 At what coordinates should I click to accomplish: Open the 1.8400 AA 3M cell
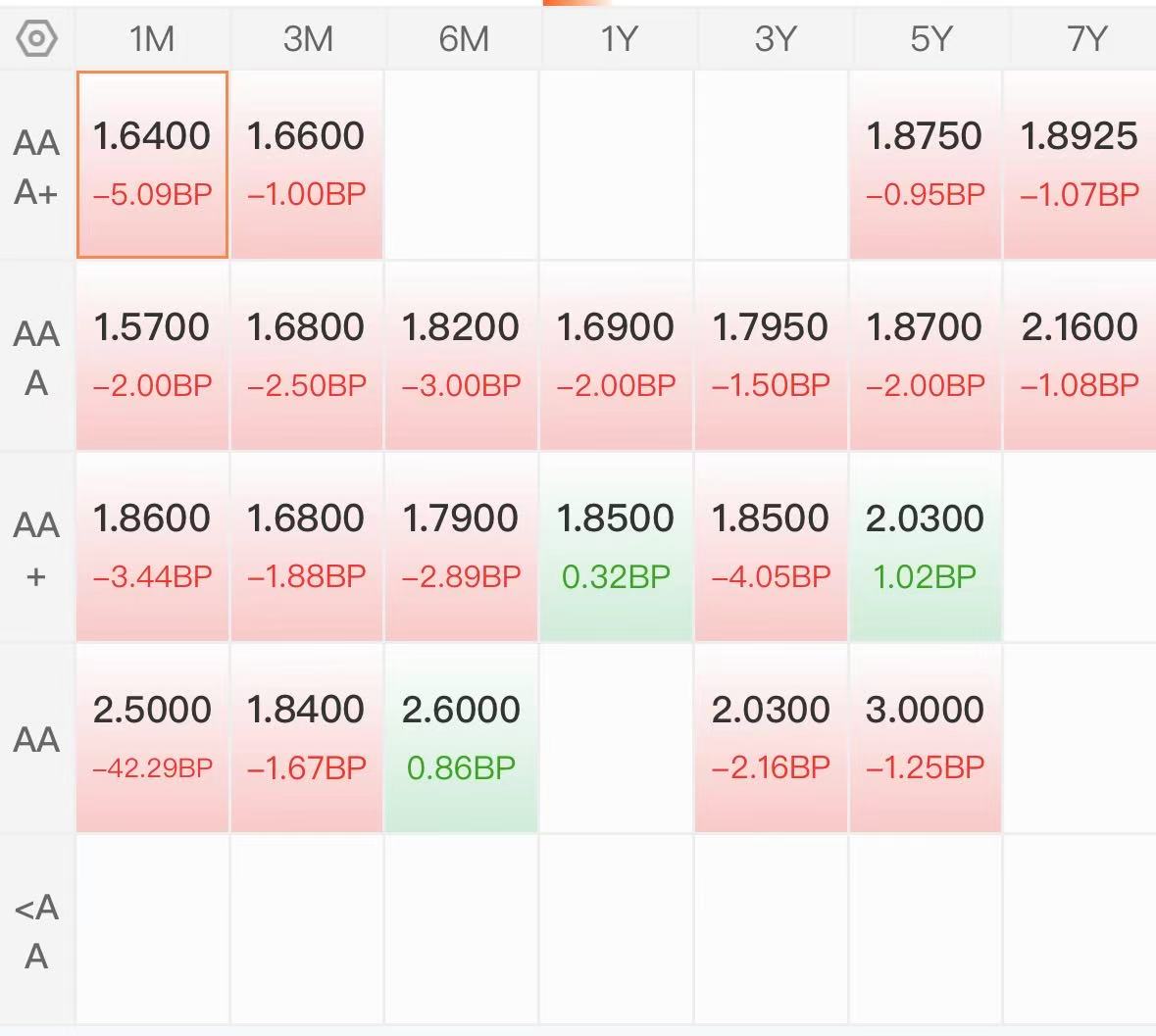tap(307, 738)
